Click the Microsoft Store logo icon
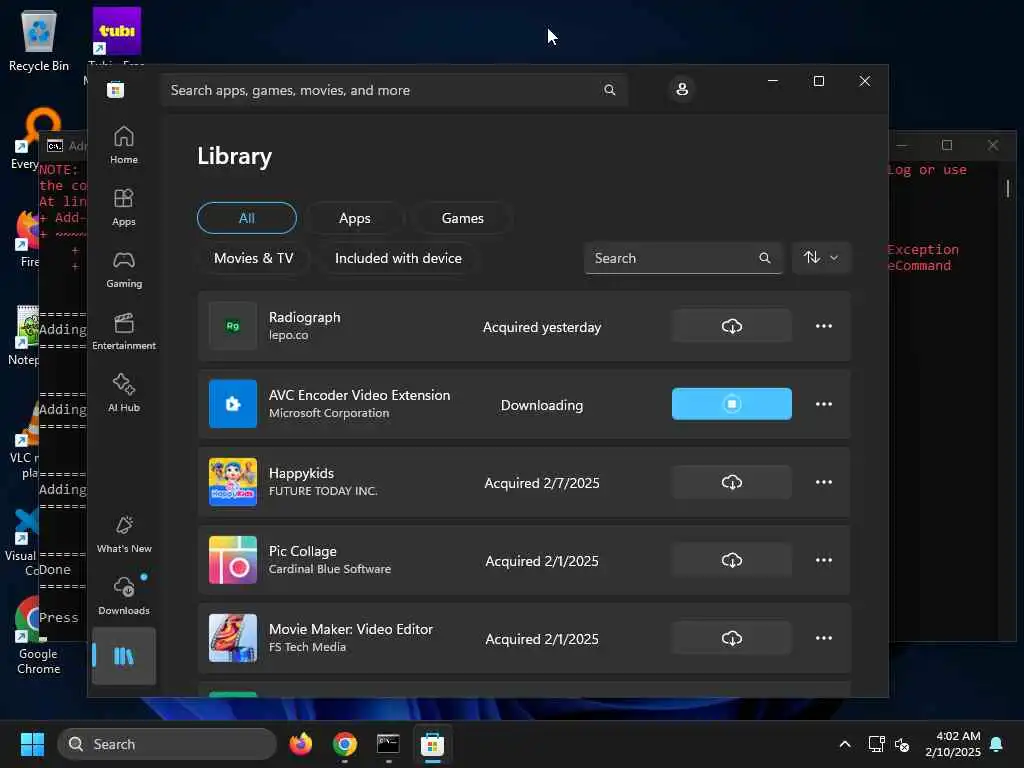1024x768 pixels. click(116, 90)
